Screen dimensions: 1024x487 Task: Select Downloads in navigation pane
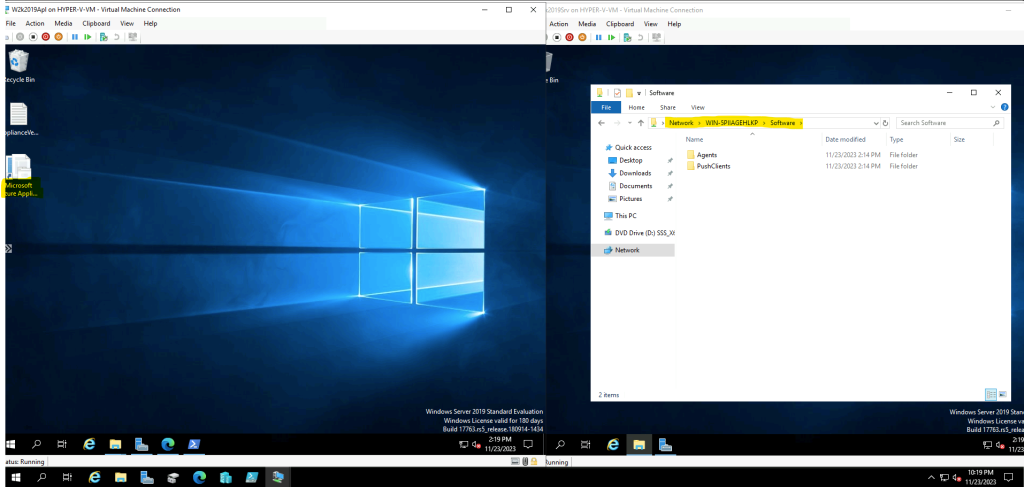630,173
